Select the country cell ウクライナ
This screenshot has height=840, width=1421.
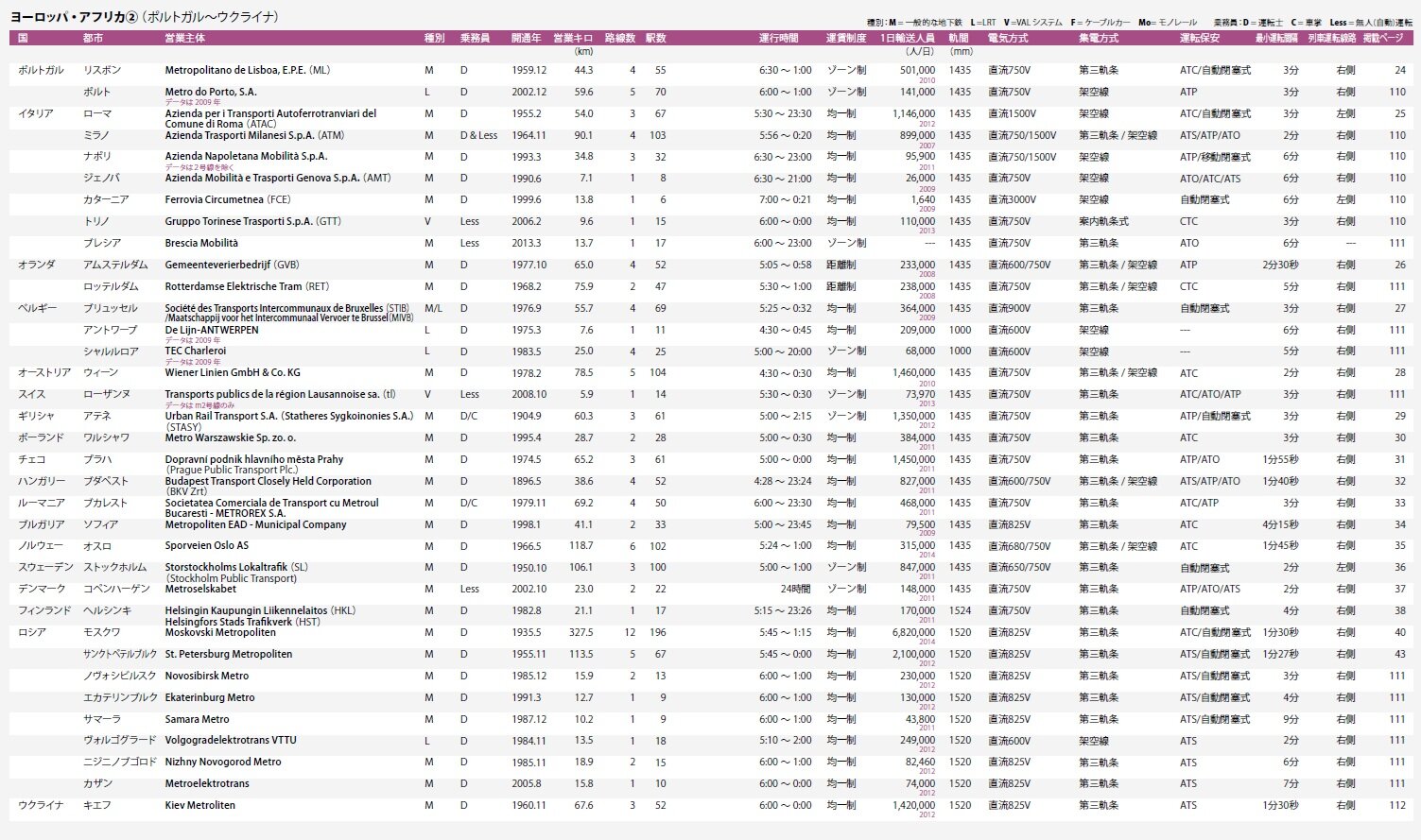click(x=42, y=805)
